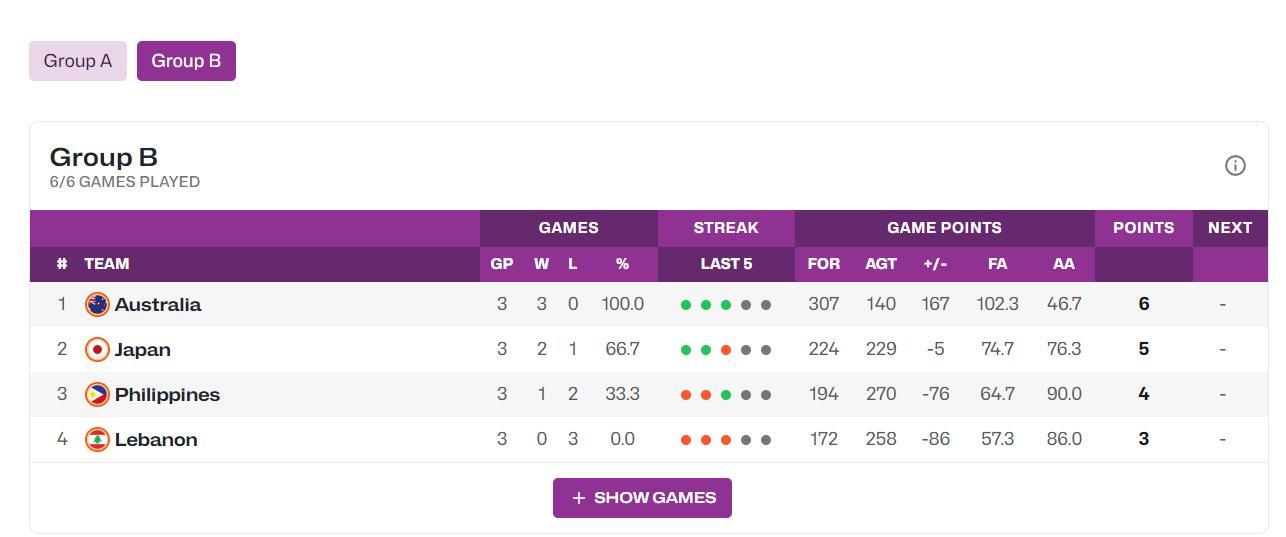This screenshot has height=537, width=1286.
Task: Open the Japan team link
Action: tap(143, 350)
